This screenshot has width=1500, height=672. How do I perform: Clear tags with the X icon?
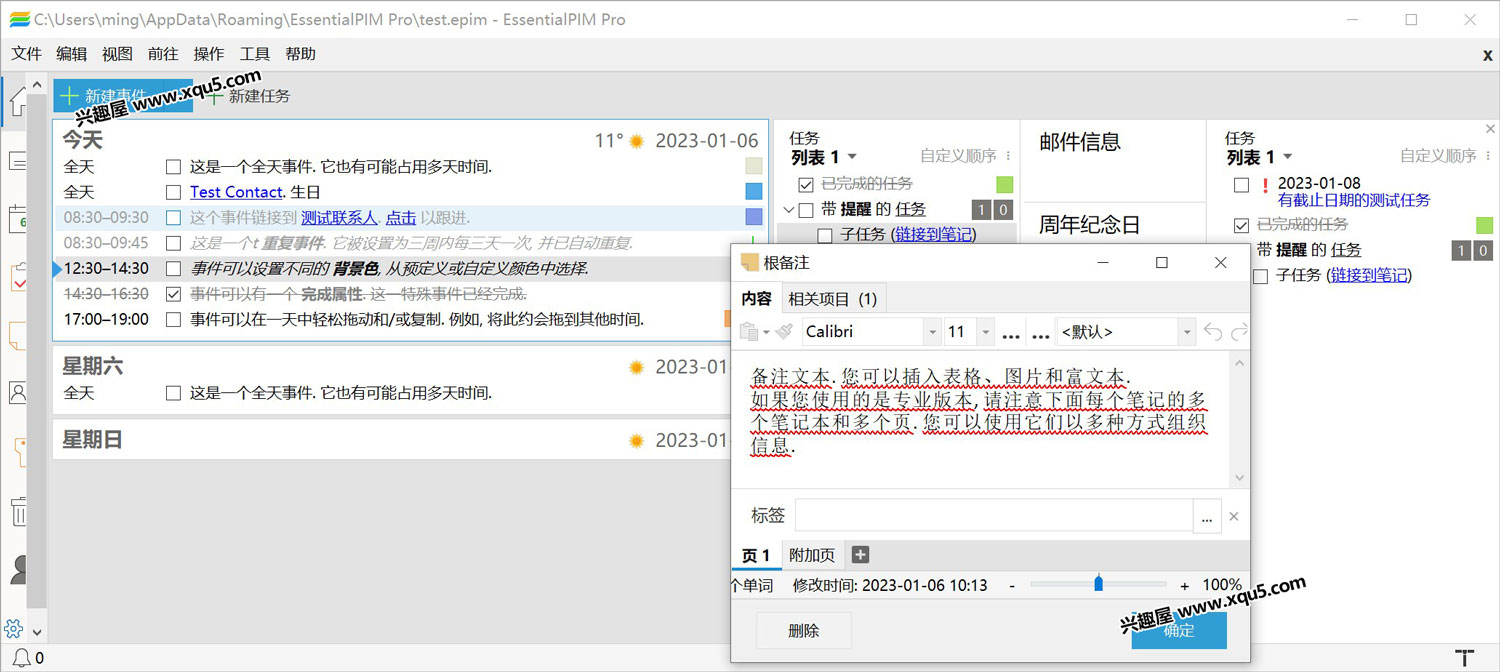tap(1234, 517)
